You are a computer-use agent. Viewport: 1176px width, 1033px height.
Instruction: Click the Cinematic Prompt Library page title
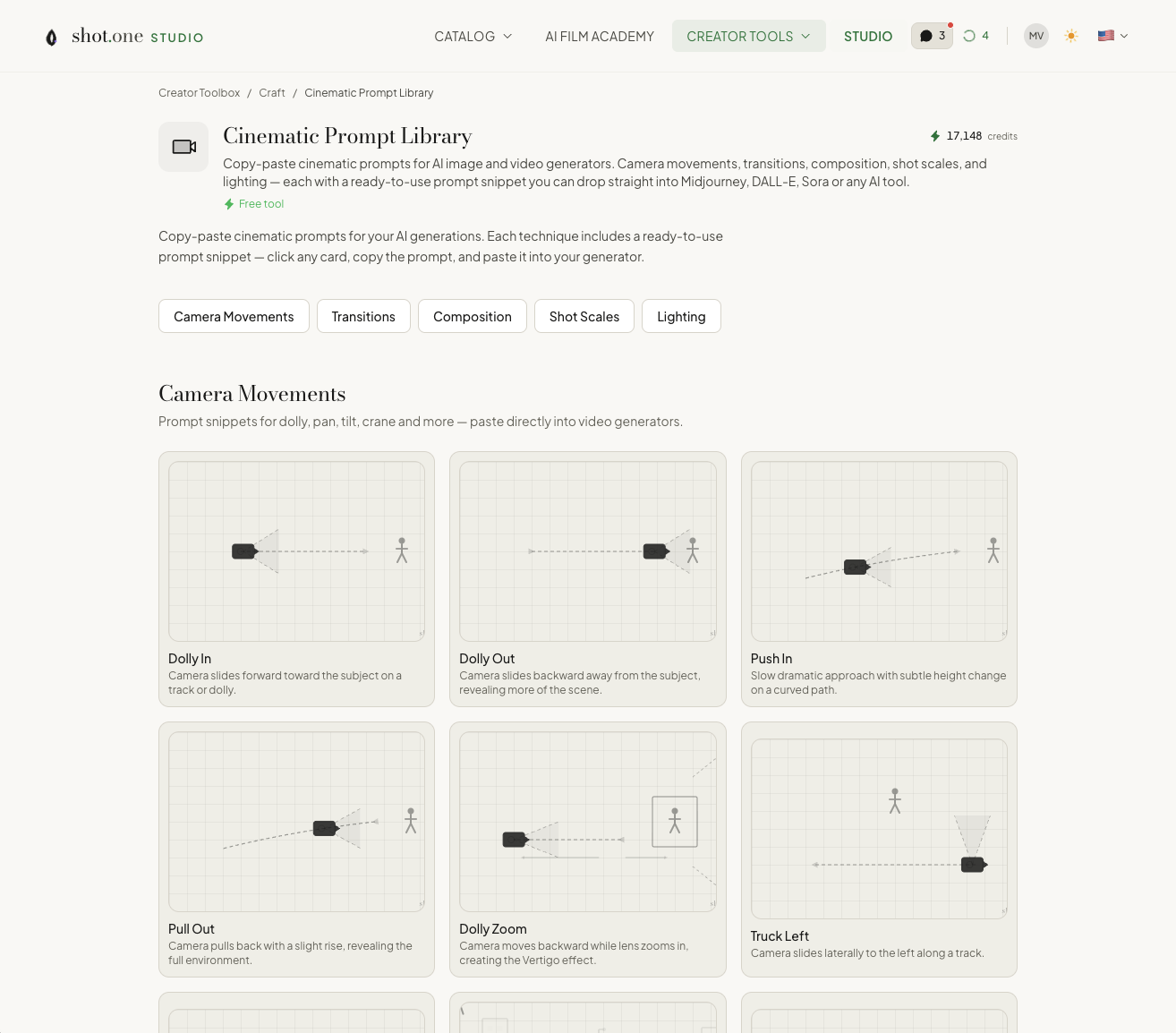(x=347, y=136)
